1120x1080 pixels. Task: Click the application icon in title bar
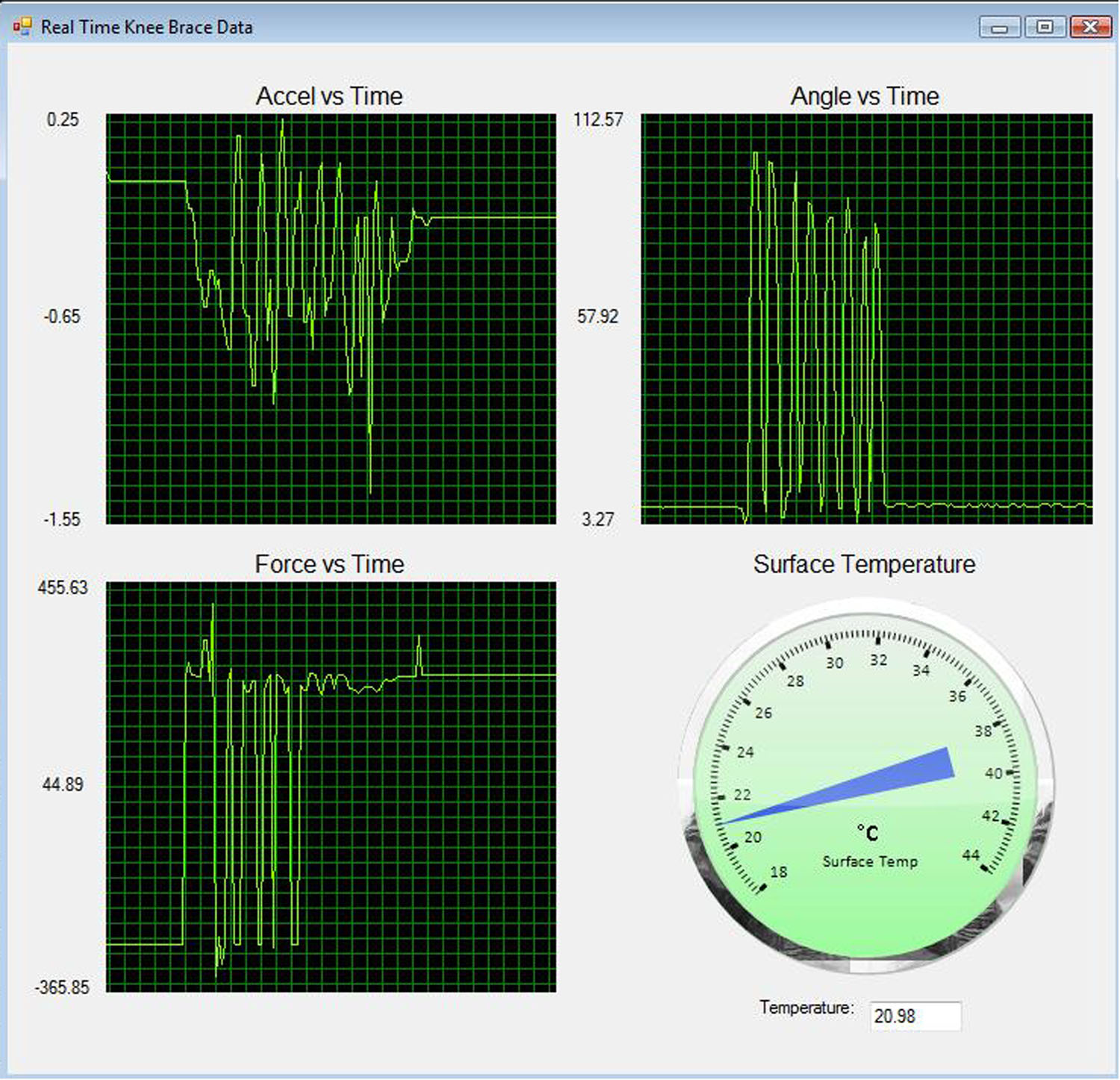22,28
